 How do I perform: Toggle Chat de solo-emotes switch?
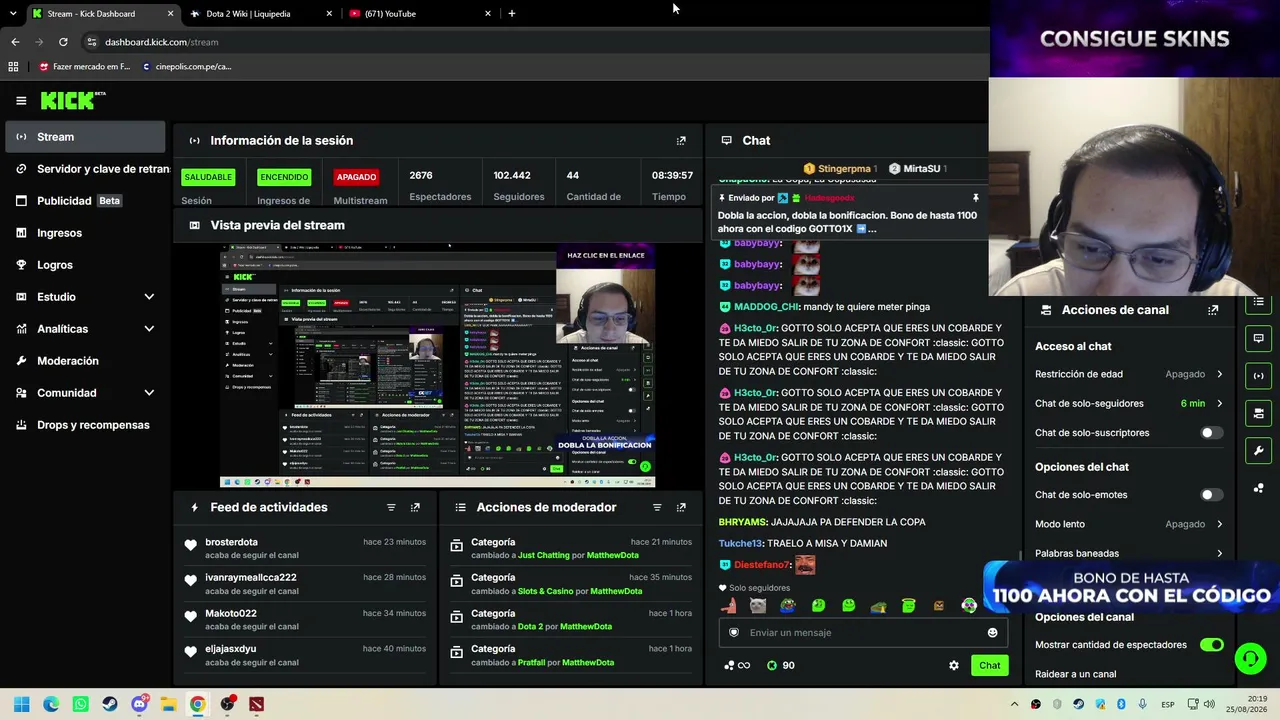pyautogui.click(x=1211, y=495)
